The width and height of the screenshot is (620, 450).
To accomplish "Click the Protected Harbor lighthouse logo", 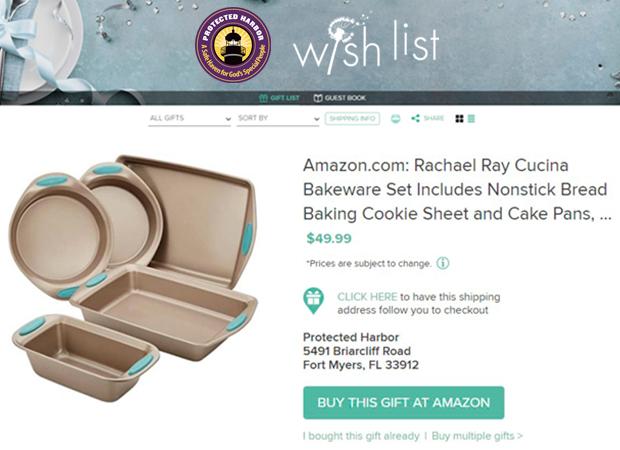I will (x=233, y=45).
